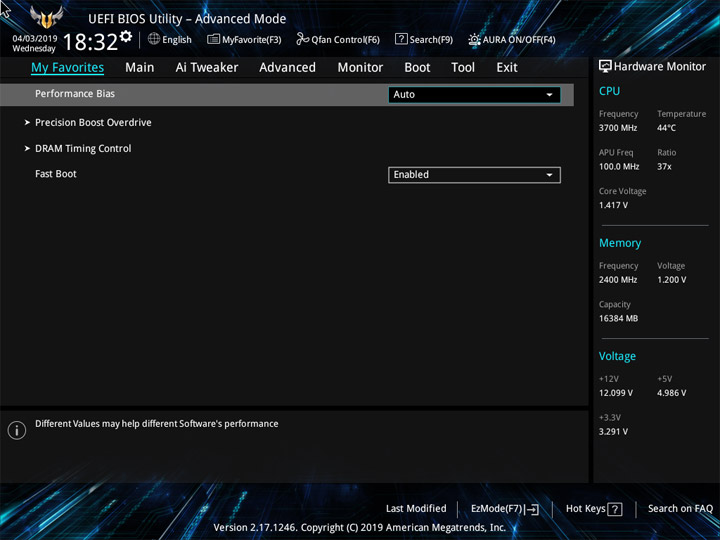Image resolution: width=720 pixels, height=540 pixels.
Task: Click the date 04/03/2019
Action: [x=35, y=38]
